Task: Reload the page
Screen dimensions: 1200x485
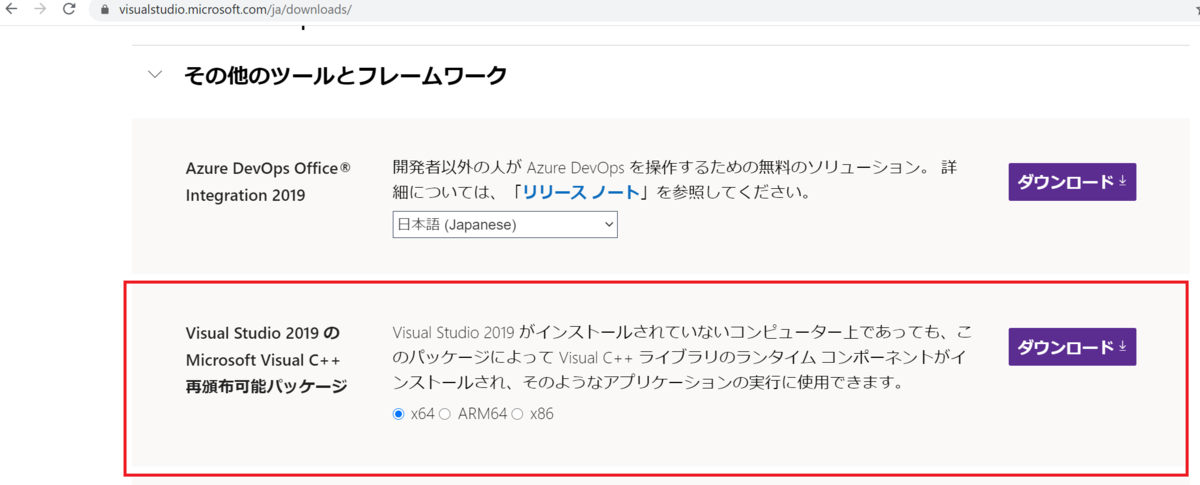Action: tap(69, 9)
